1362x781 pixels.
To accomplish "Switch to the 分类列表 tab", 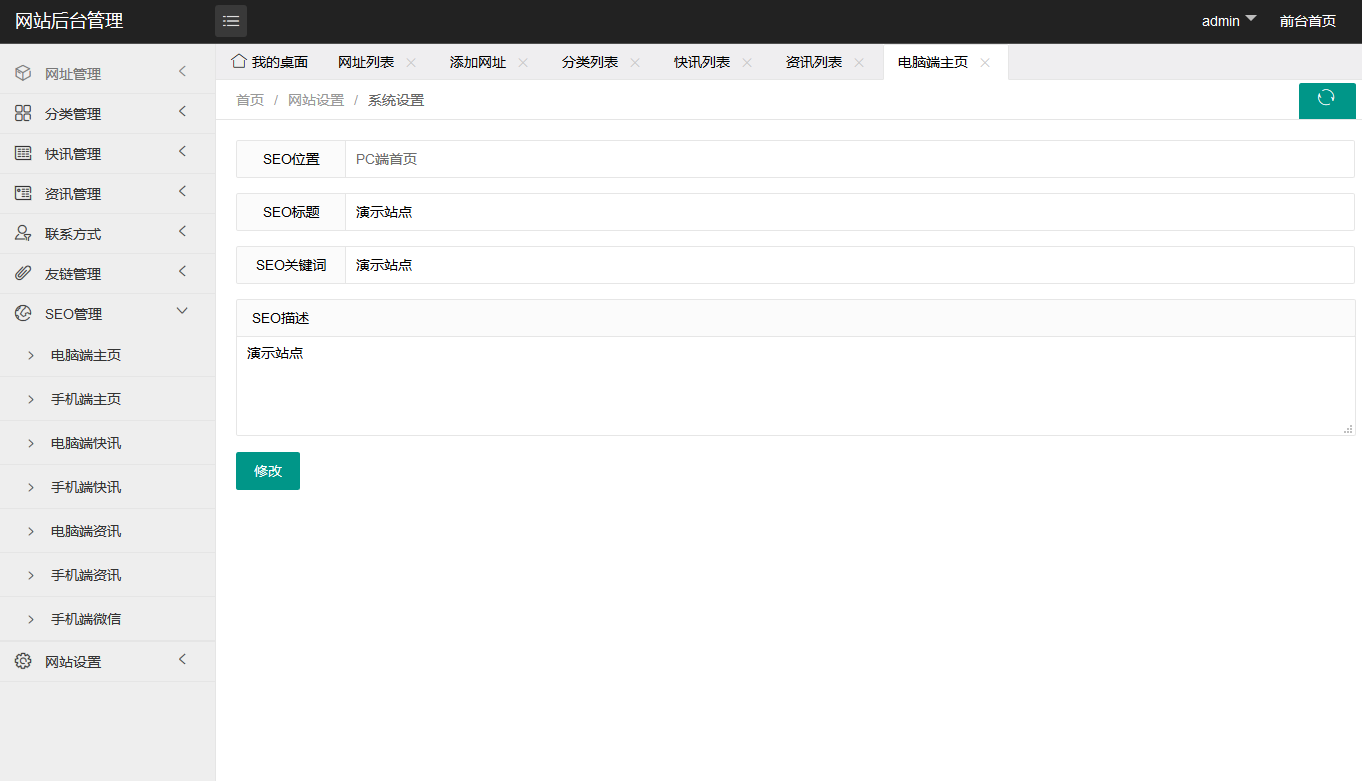I will [x=589, y=62].
